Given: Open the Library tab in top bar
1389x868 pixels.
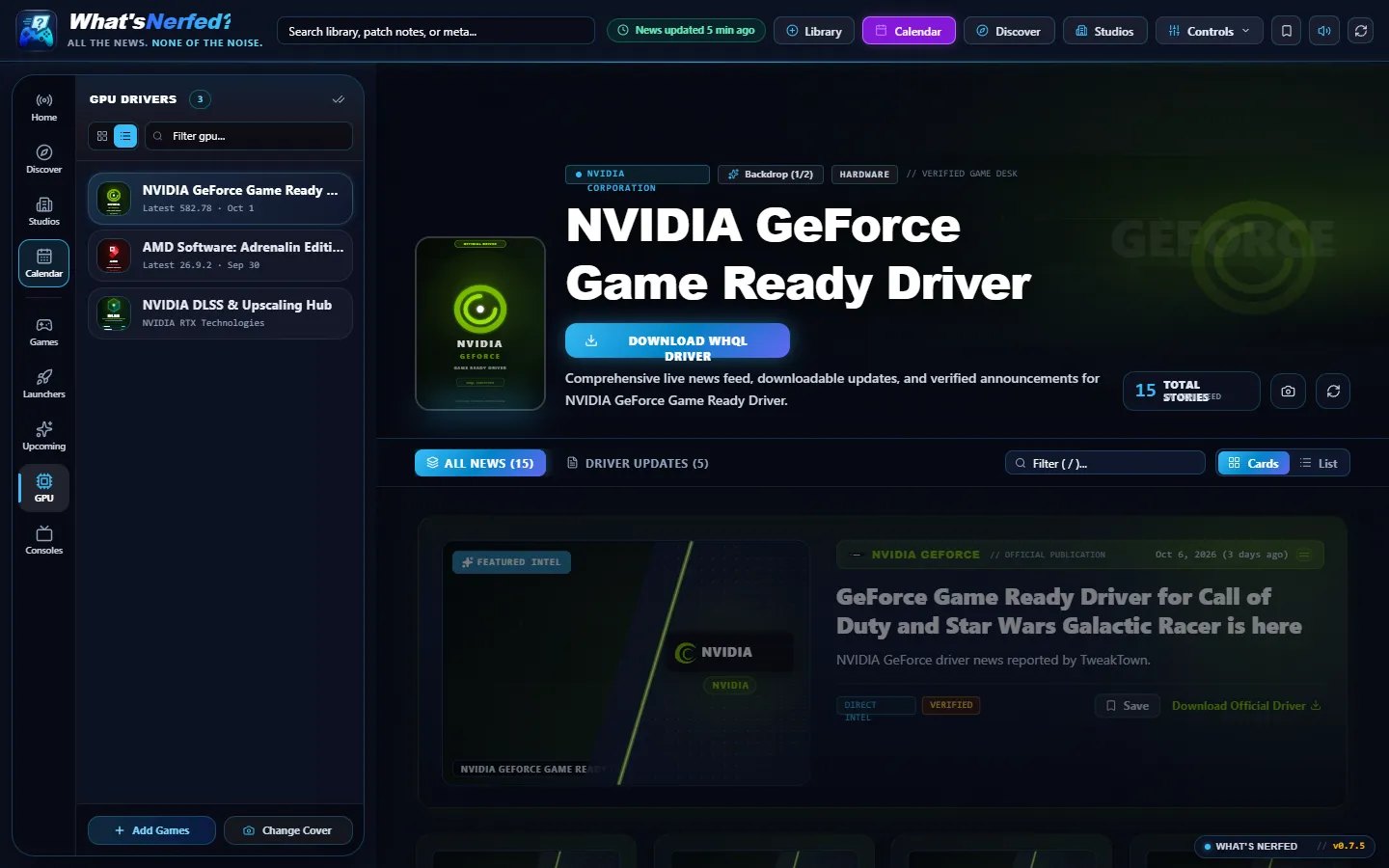Looking at the screenshot, I should coord(814,31).
